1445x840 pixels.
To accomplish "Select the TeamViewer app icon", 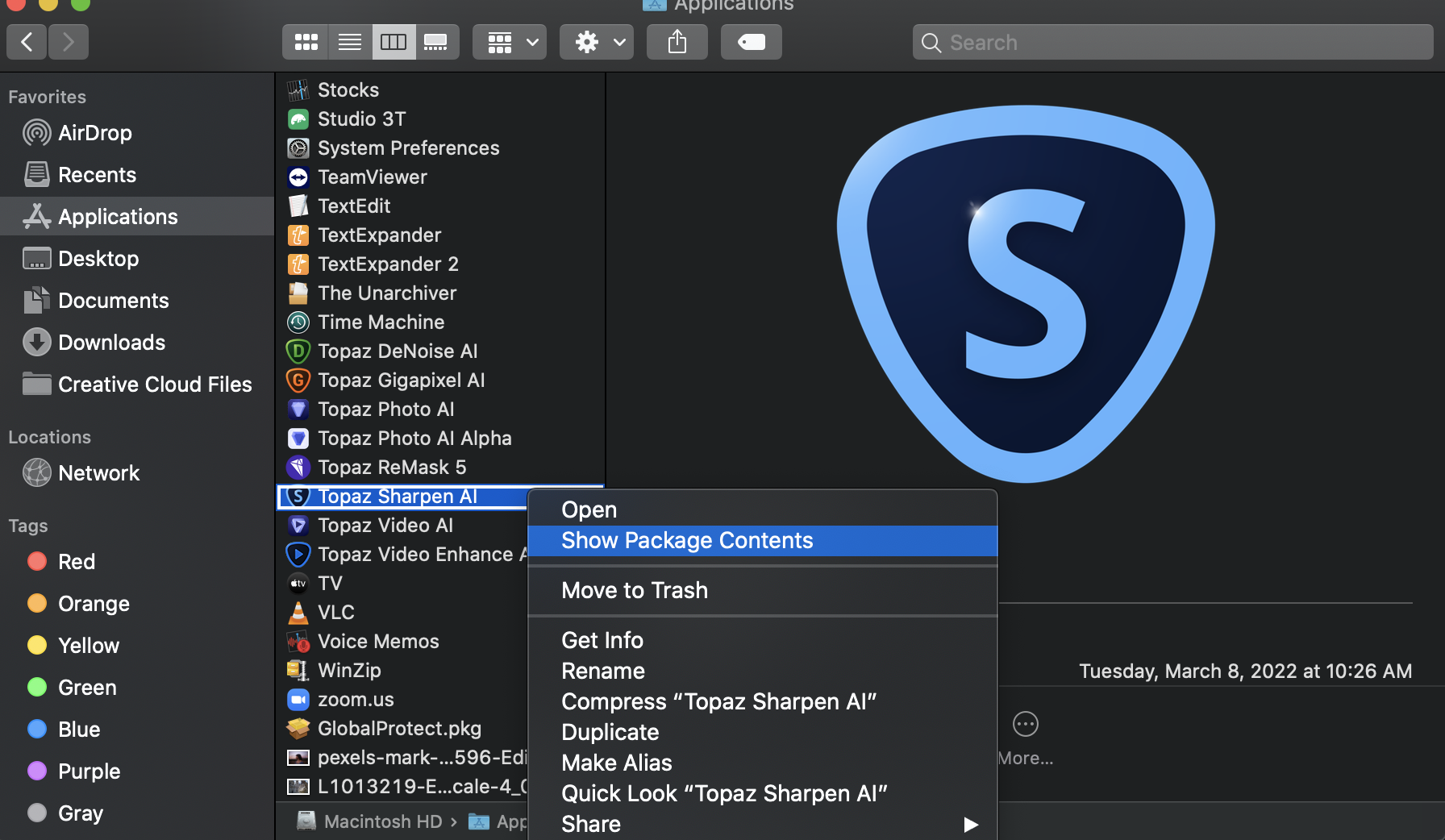I will coord(298,177).
